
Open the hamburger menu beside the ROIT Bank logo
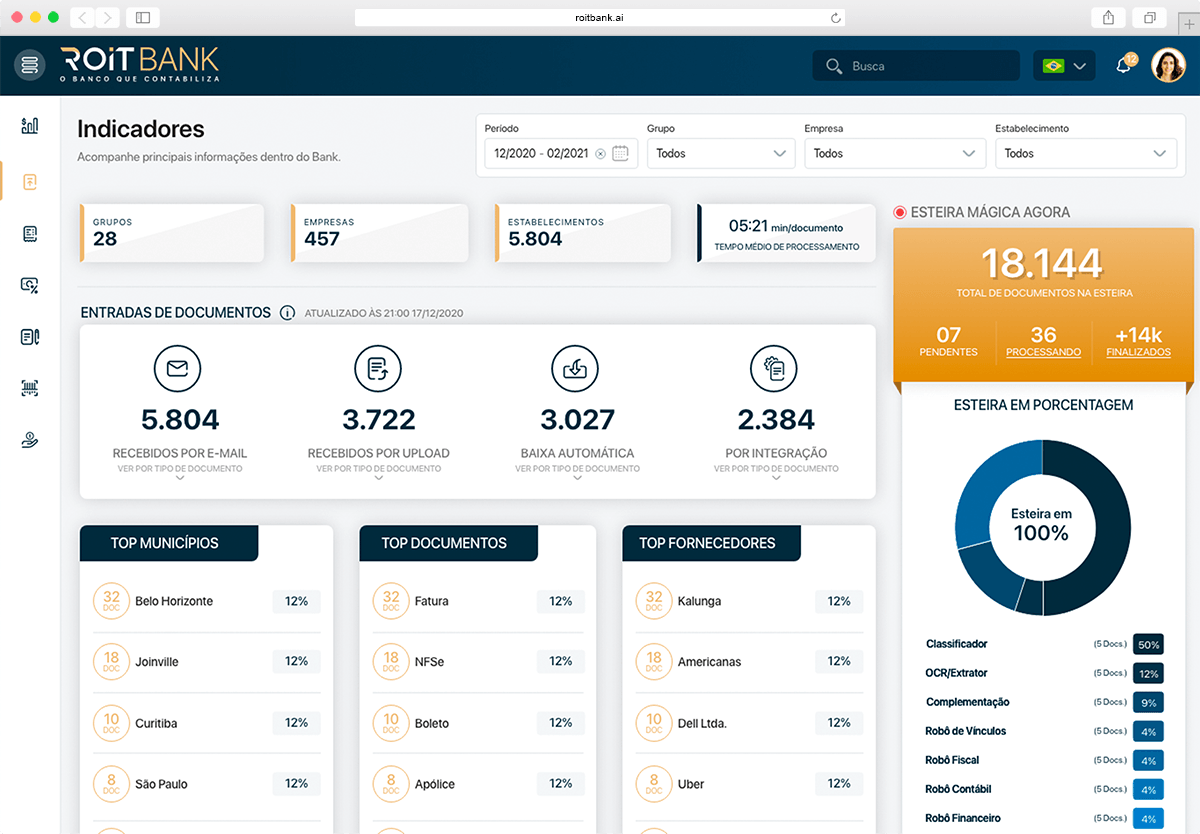(x=30, y=65)
